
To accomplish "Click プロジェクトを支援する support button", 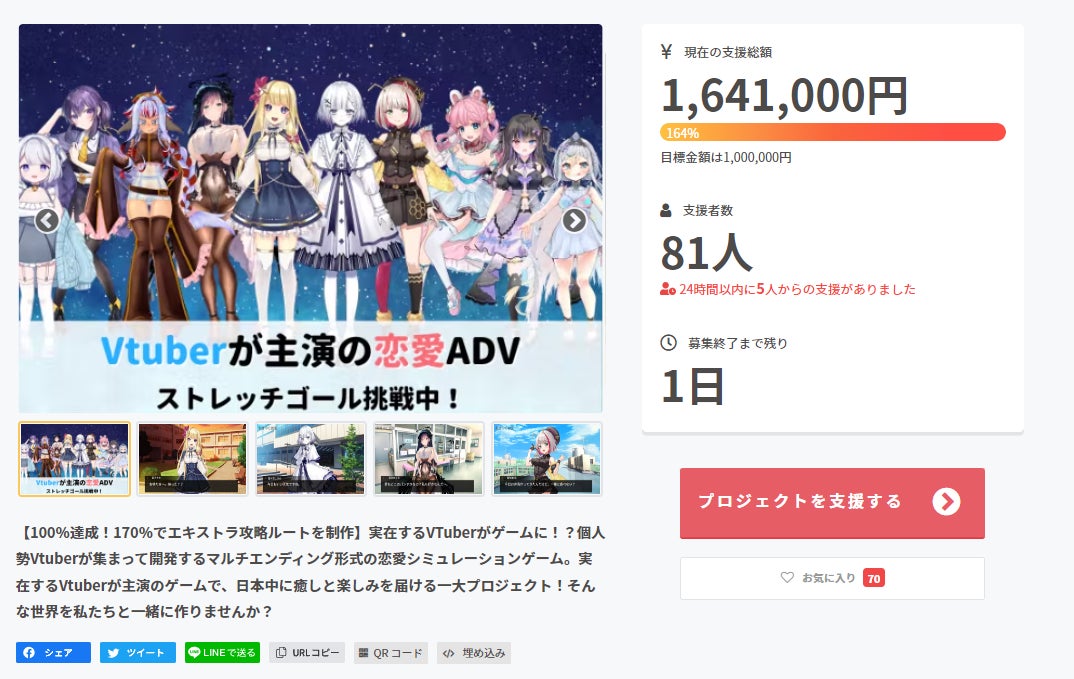I will point(832,503).
